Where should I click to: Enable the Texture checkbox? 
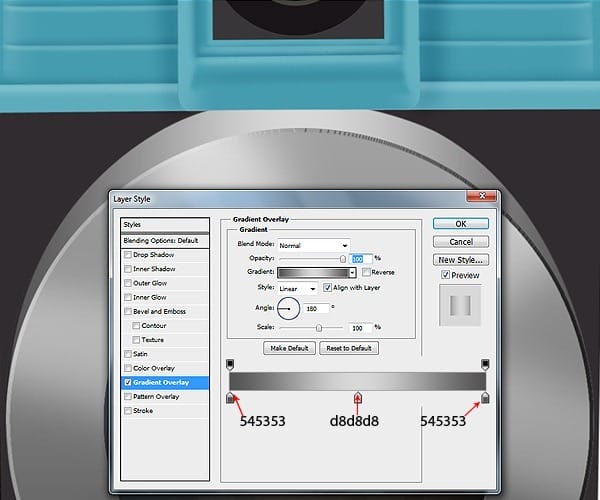click(x=136, y=340)
